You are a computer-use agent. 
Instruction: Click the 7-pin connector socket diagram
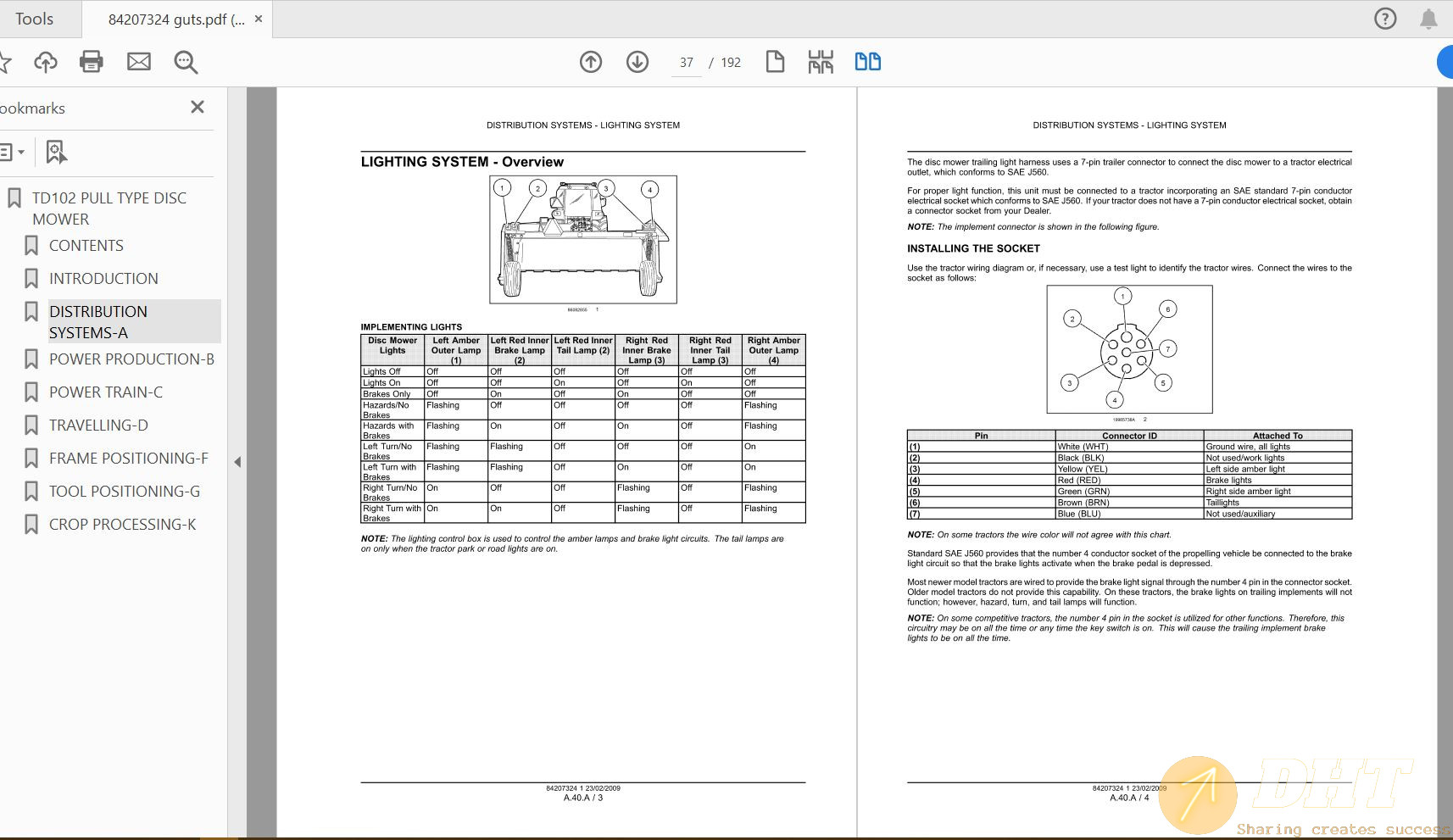(x=1129, y=349)
